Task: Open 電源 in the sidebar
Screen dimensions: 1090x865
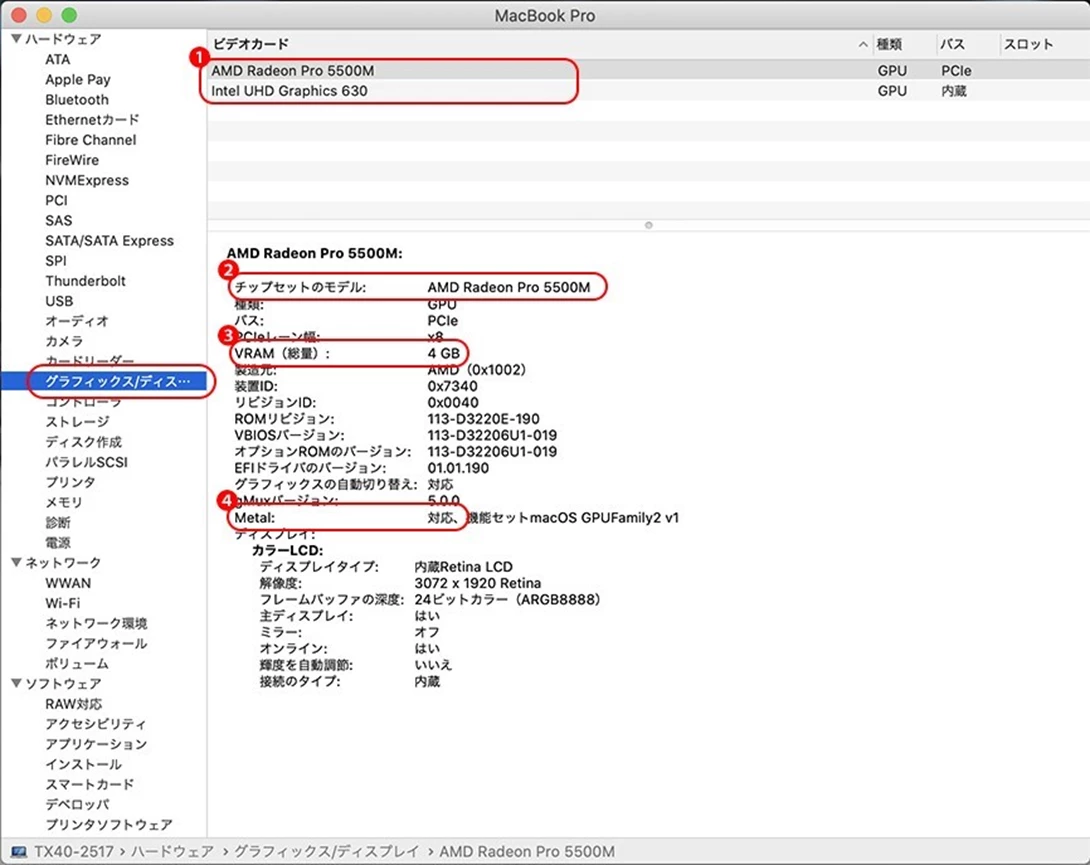Action: click(58, 542)
